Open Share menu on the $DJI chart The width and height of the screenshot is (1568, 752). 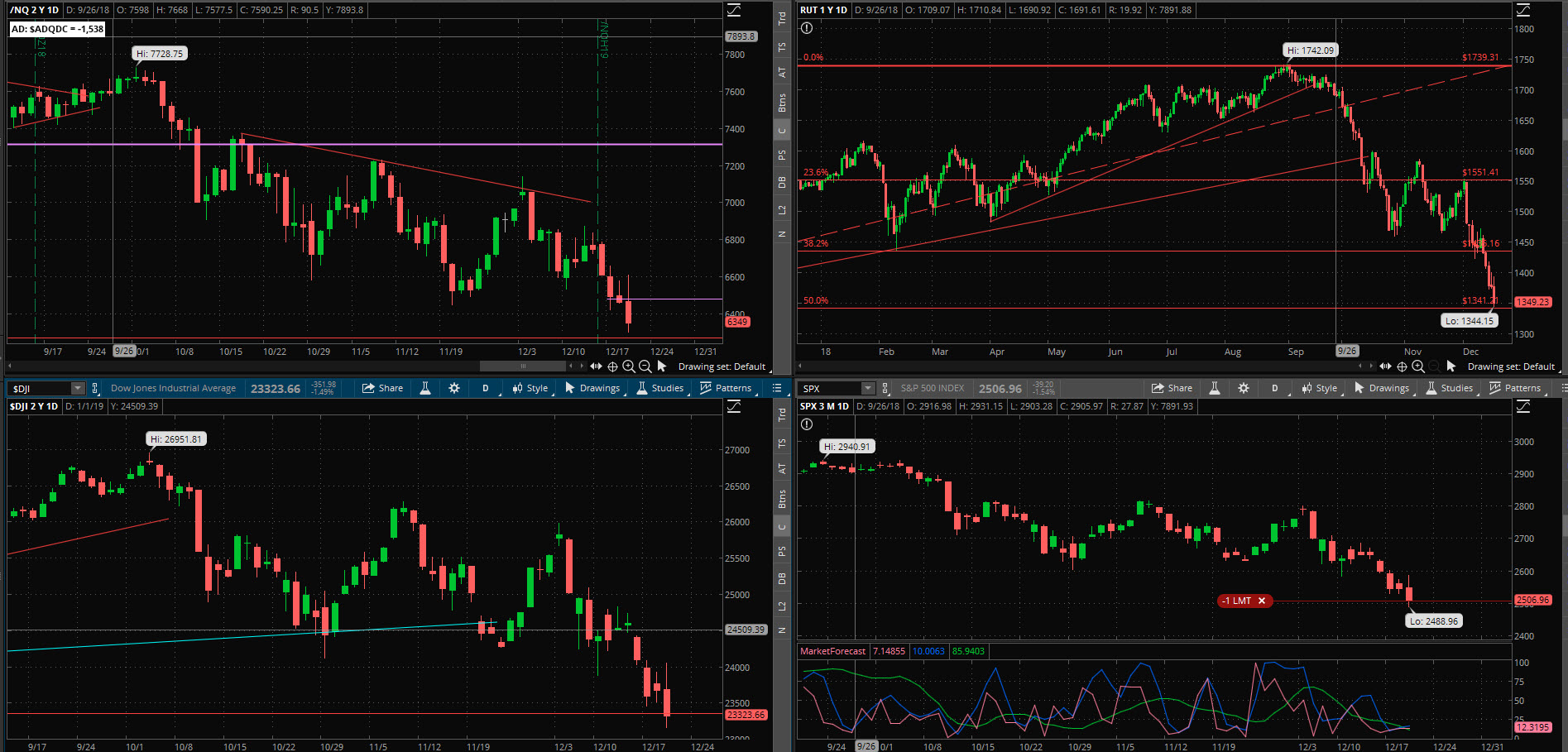pyautogui.click(x=383, y=388)
